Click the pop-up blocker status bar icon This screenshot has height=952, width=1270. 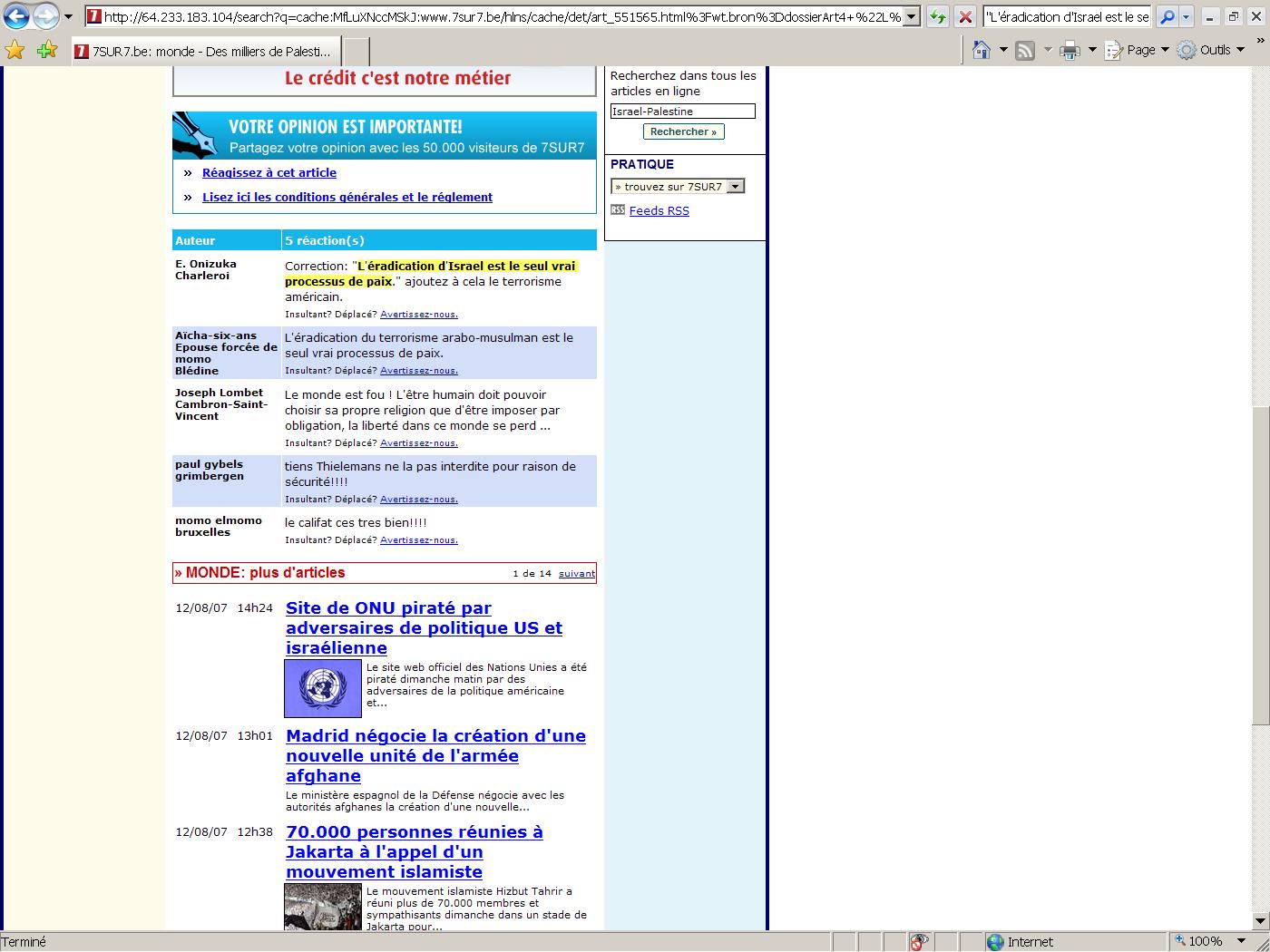920,942
